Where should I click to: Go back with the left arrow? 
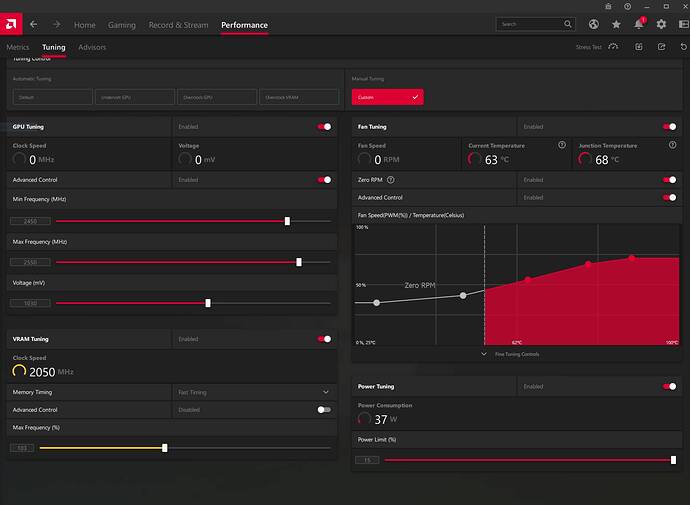point(33,24)
